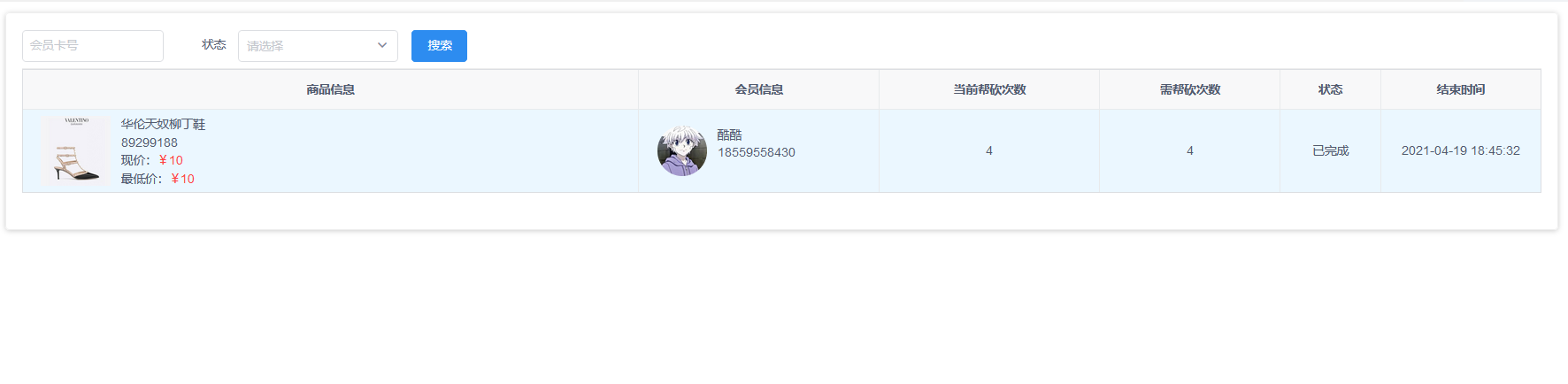Click the 需帮砍次数 column header
Screen dimensions: 1568x384
click(1190, 89)
